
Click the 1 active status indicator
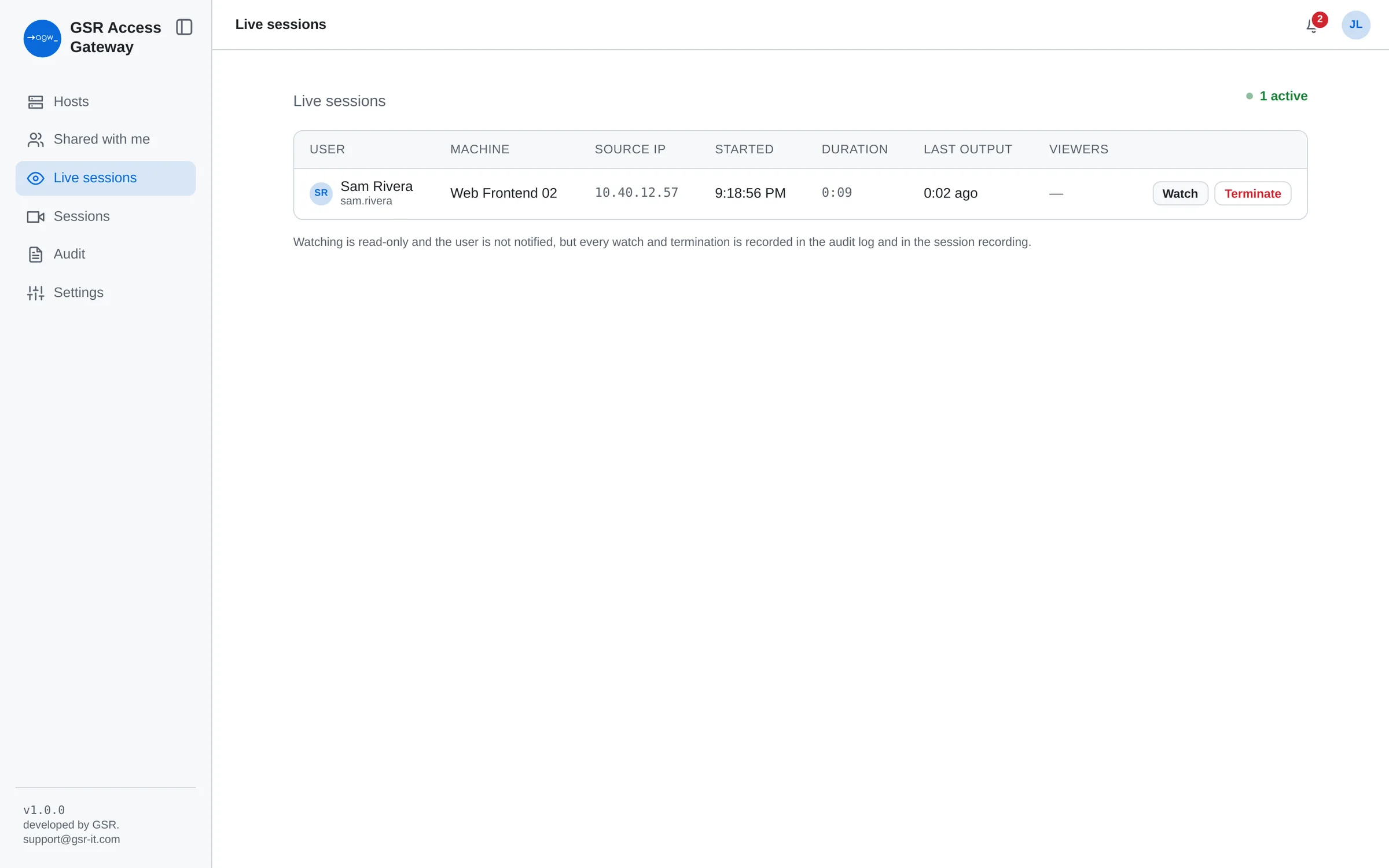point(1277,96)
